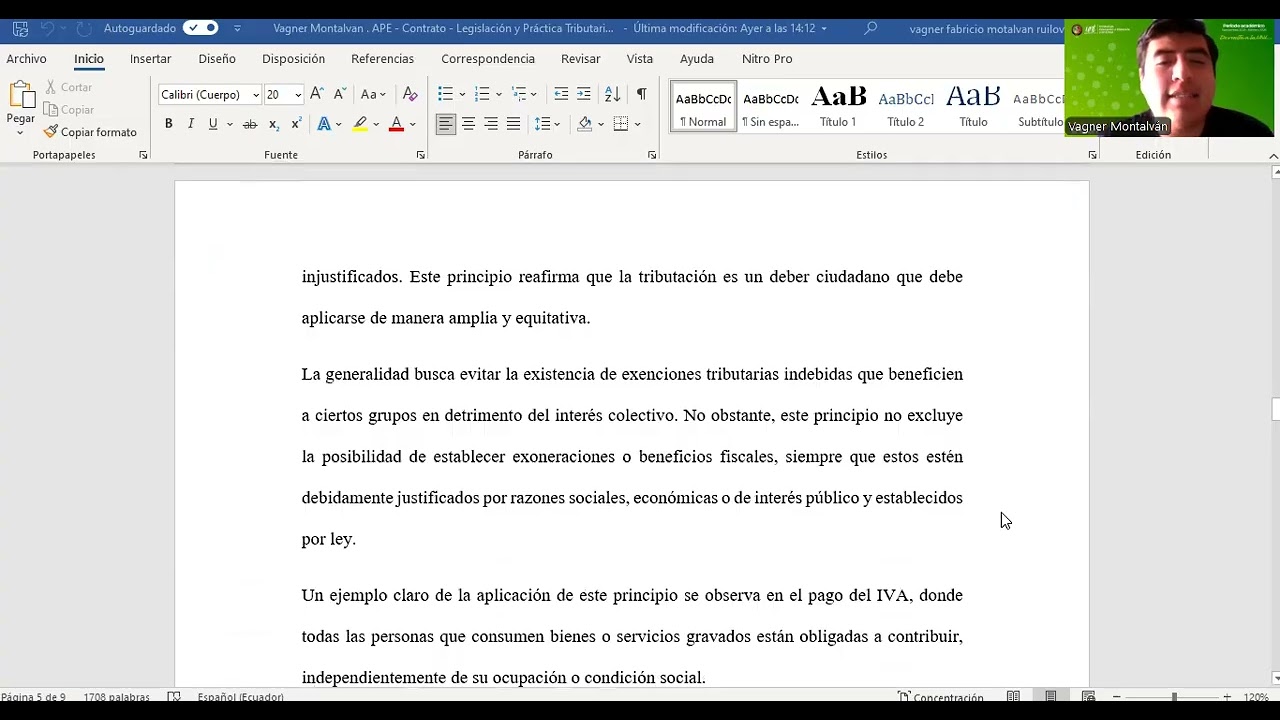This screenshot has height=720, width=1280.
Task: Apply the Título 1 style
Action: (x=838, y=107)
